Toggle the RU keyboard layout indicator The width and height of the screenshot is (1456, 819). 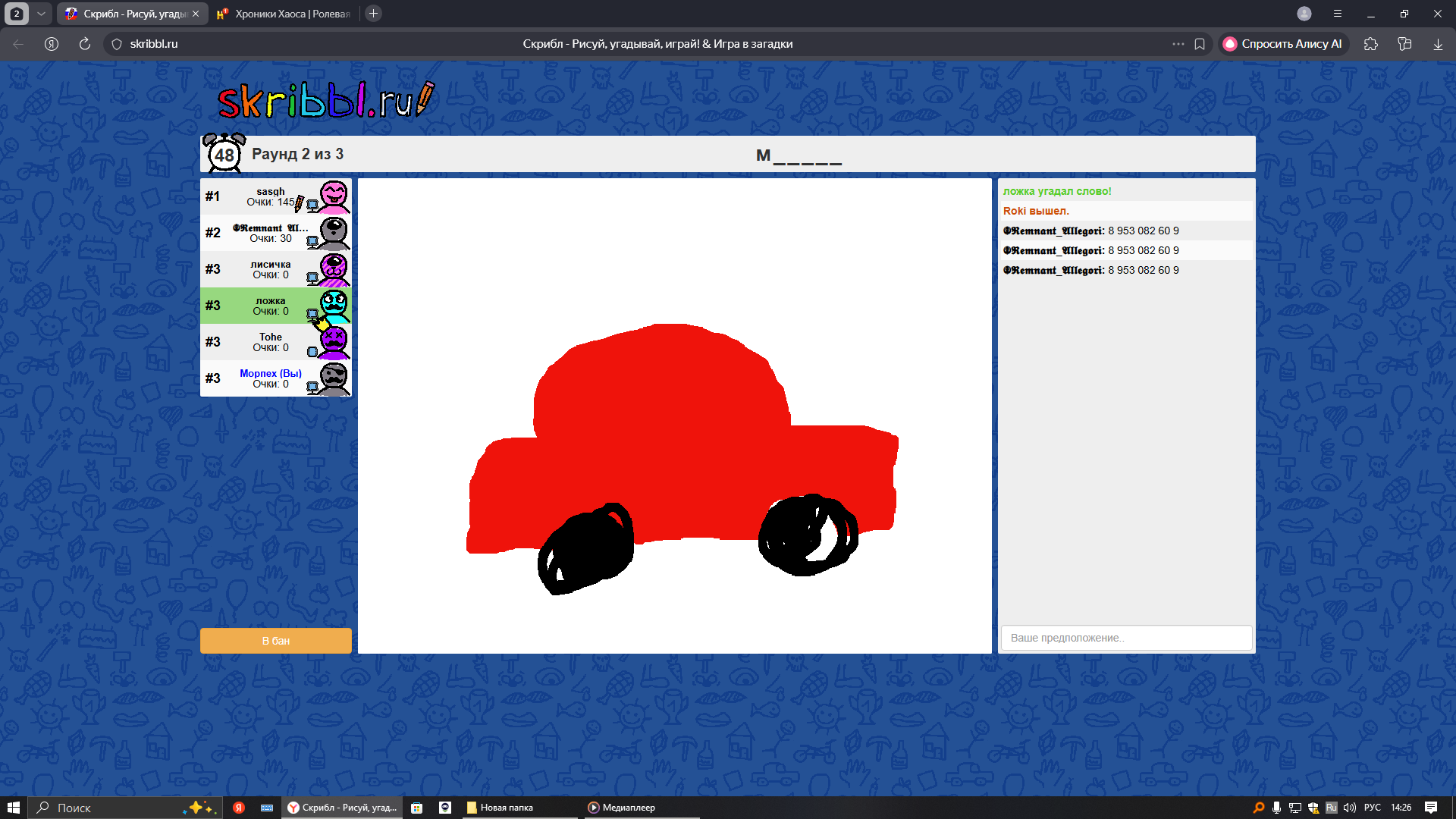click(1332, 808)
